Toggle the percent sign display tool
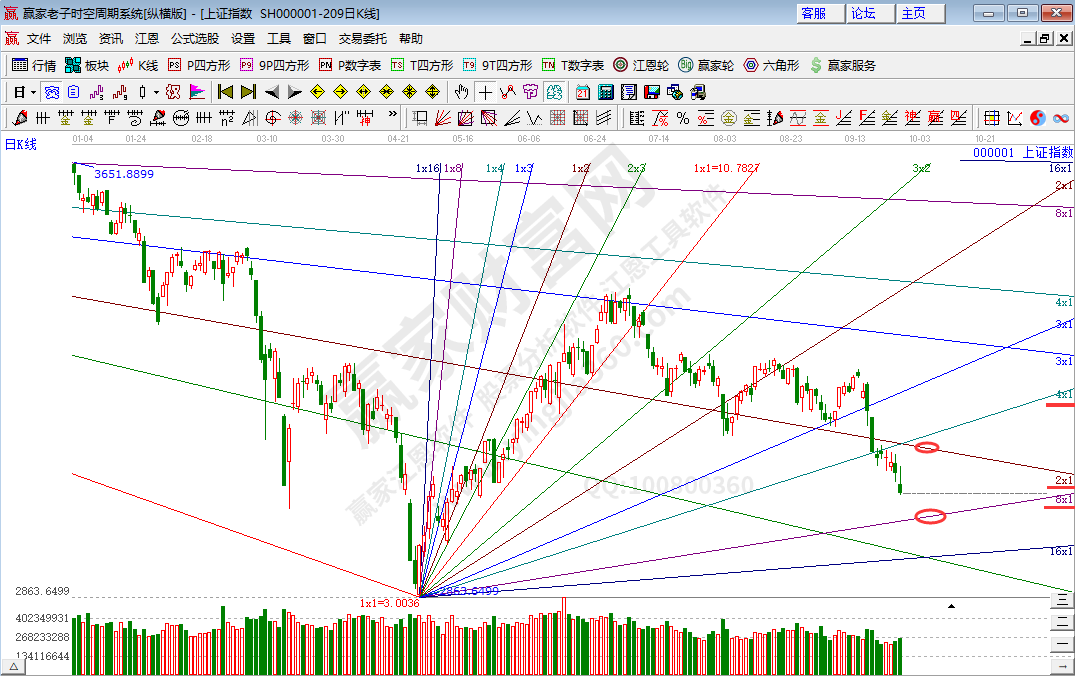 point(683,118)
